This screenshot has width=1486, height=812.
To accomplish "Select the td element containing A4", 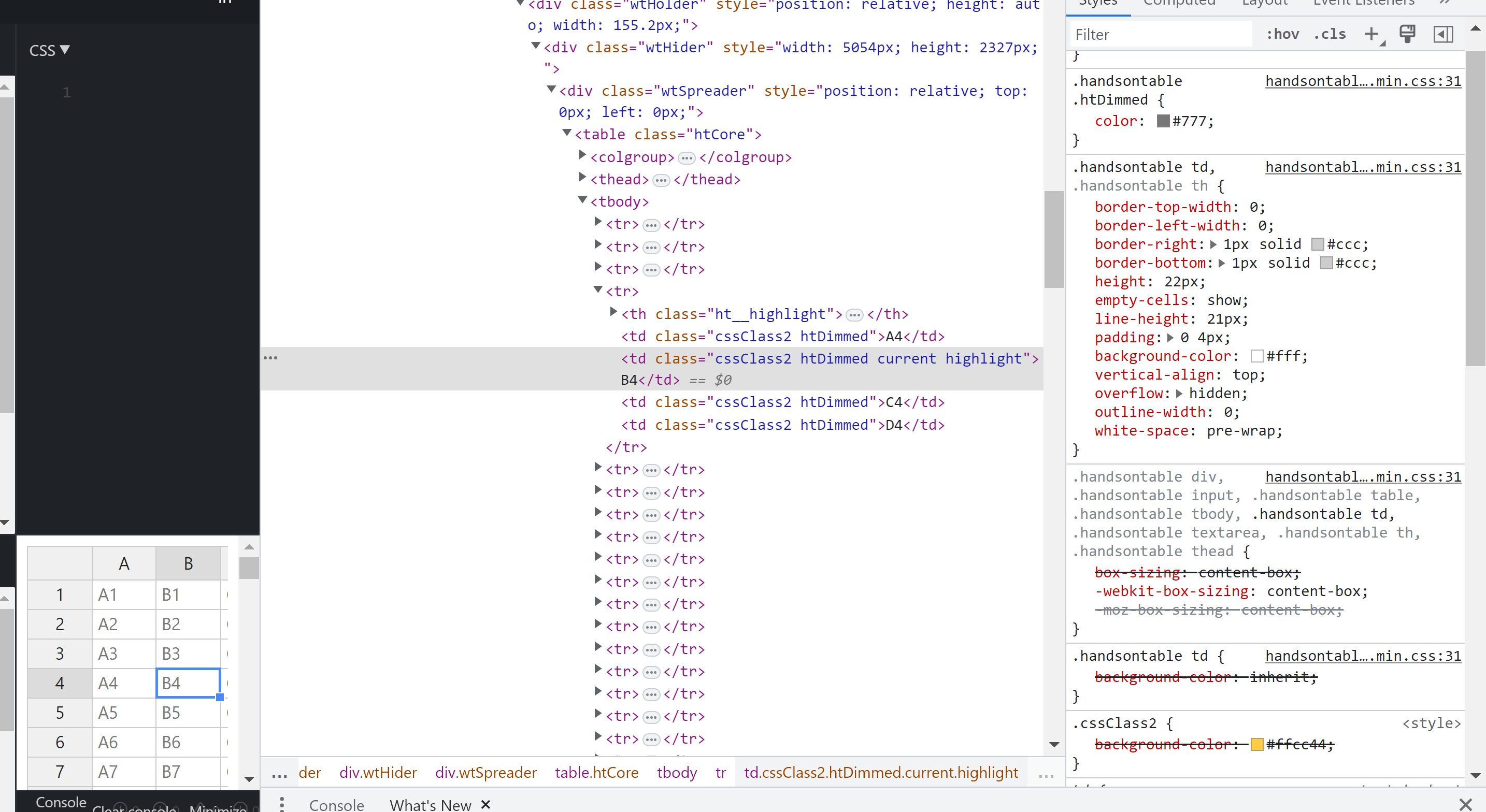I will click(782, 337).
